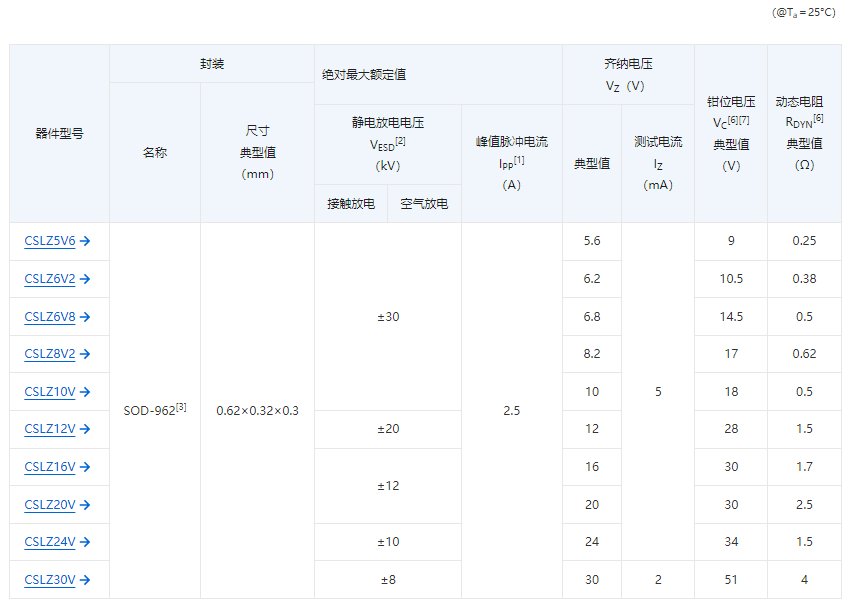Click the footnote [6] after RDYN
The height and width of the screenshot is (609, 858).
click(818, 118)
